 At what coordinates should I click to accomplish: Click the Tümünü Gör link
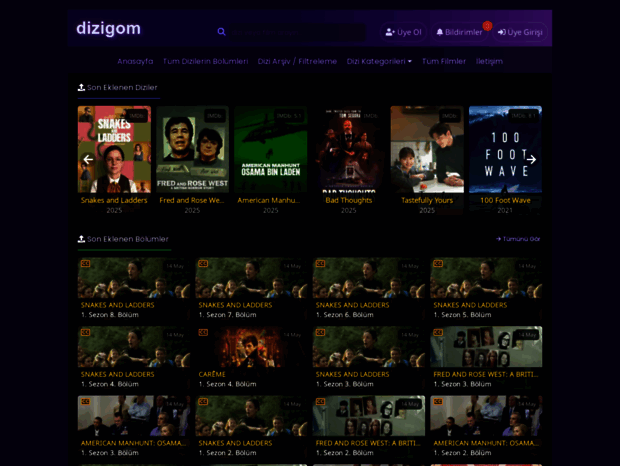(518, 239)
